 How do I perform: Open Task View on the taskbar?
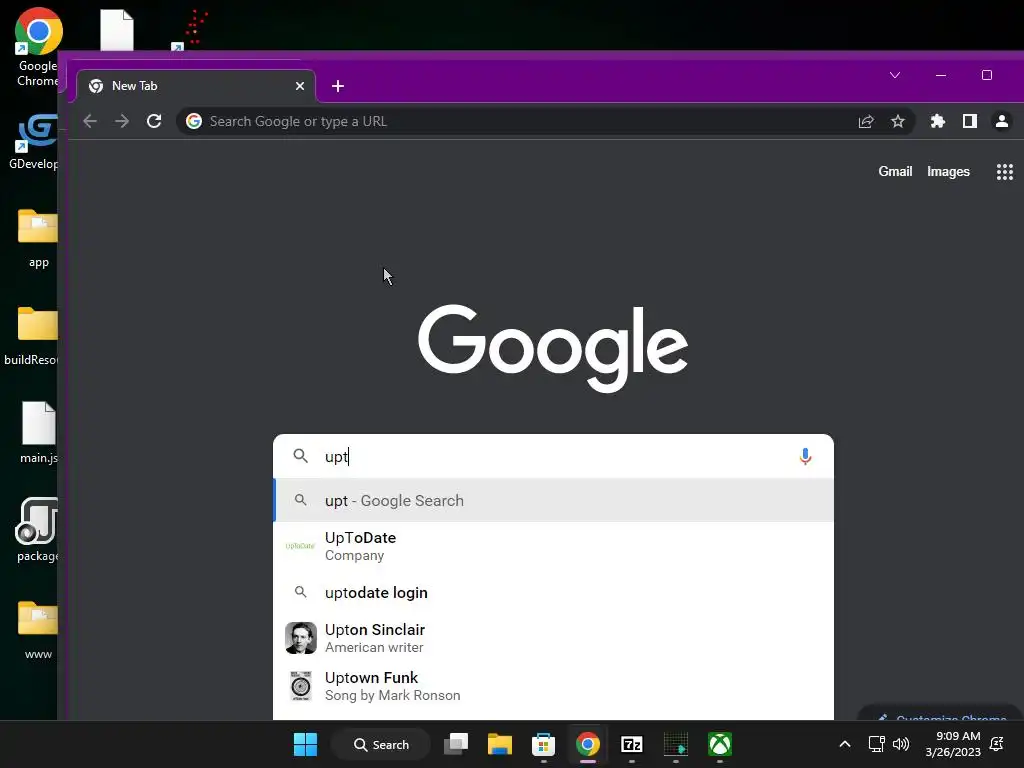456,744
